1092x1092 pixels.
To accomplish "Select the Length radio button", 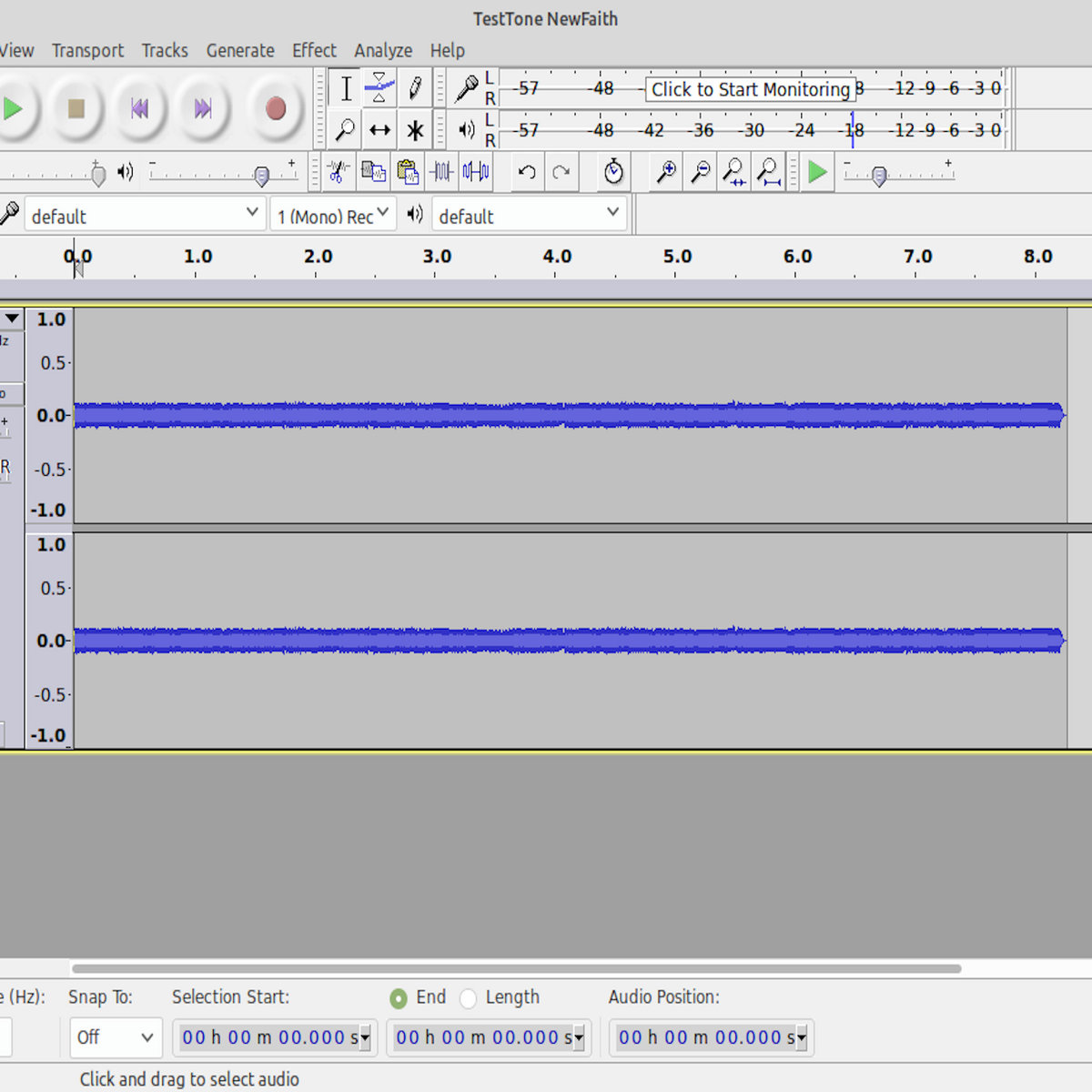I will pos(468,998).
